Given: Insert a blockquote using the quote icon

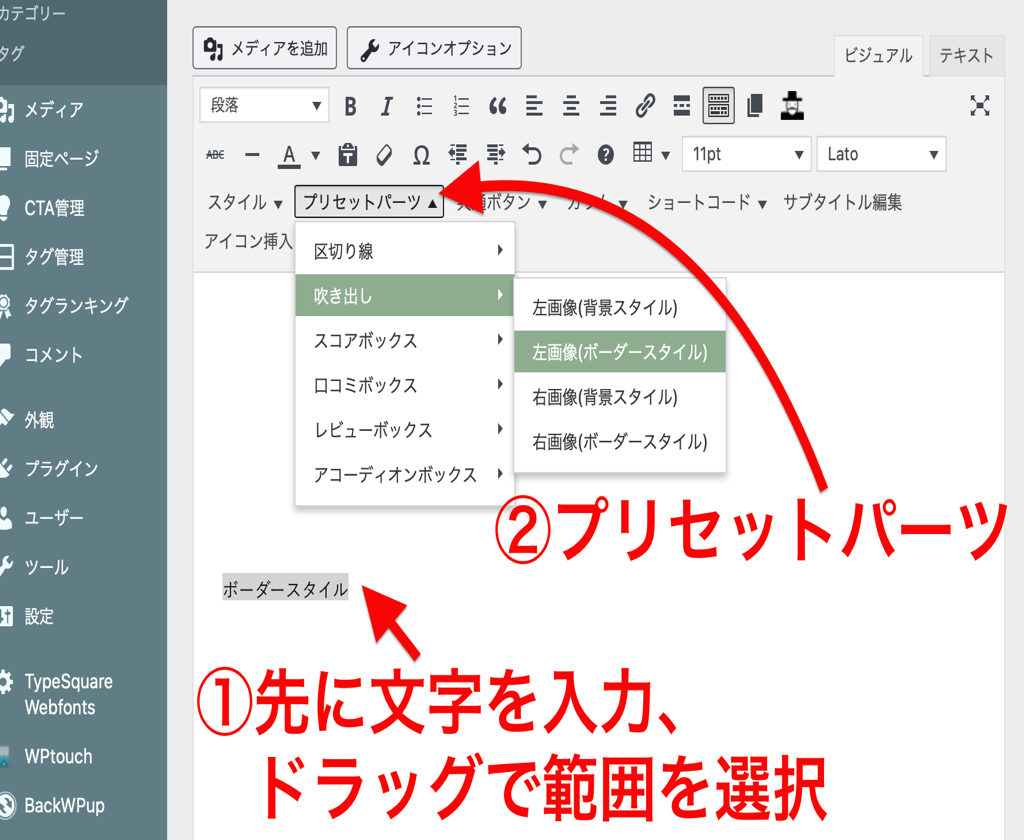Looking at the screenshot, I should click(x=497, y=106).
